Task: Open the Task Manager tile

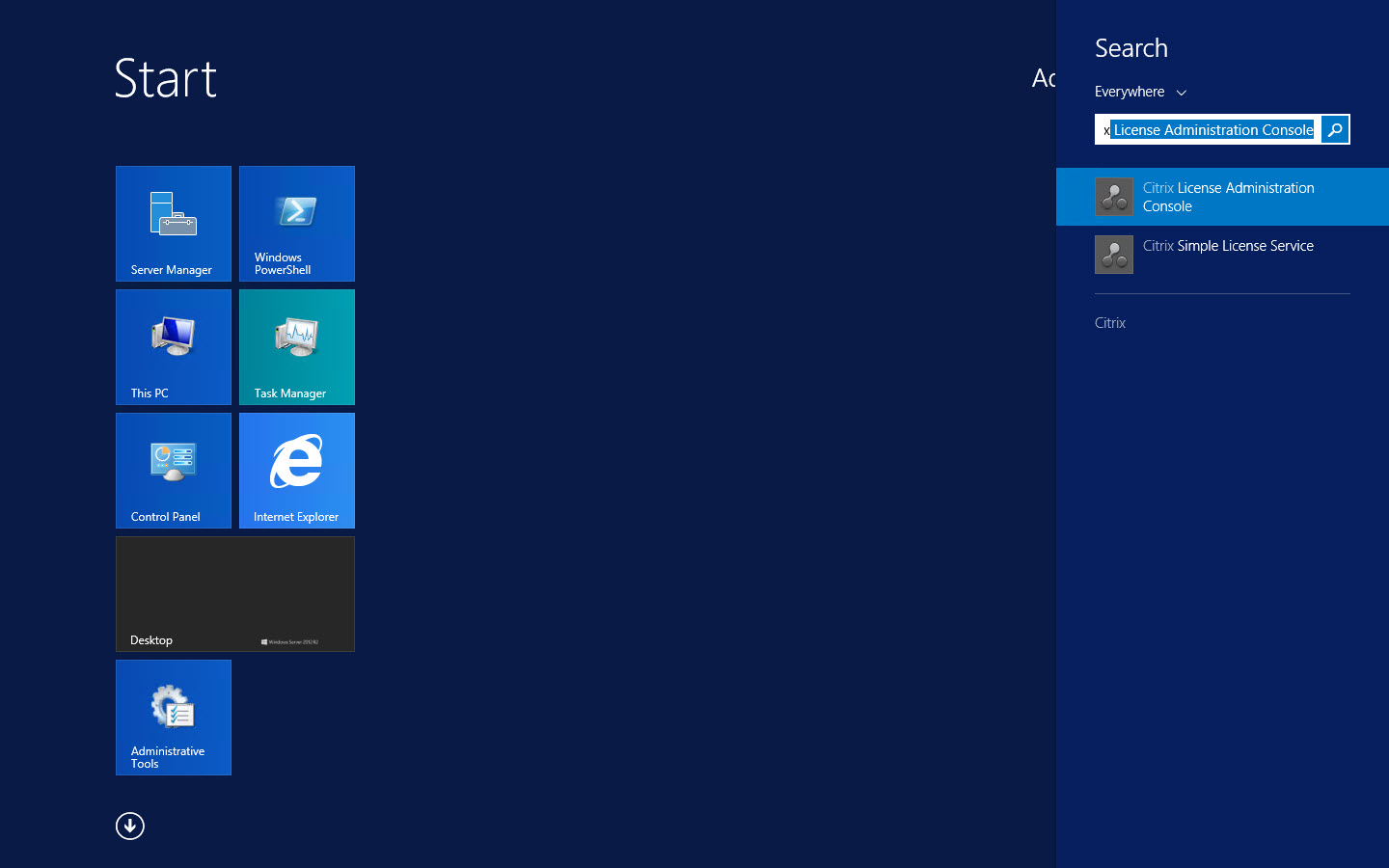Action: (297, 347)
